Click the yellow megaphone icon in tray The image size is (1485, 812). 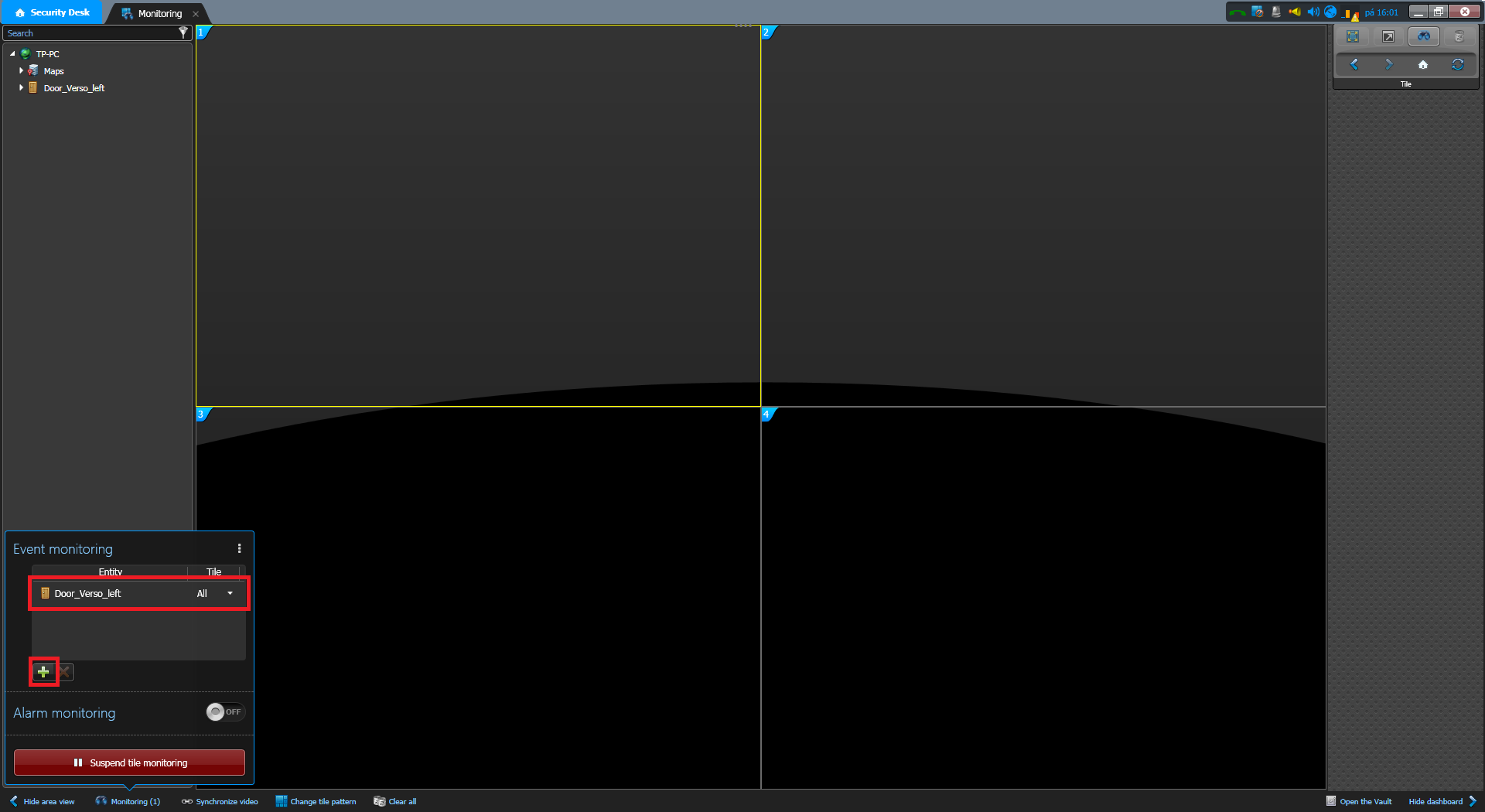(x=1294, y=12)
